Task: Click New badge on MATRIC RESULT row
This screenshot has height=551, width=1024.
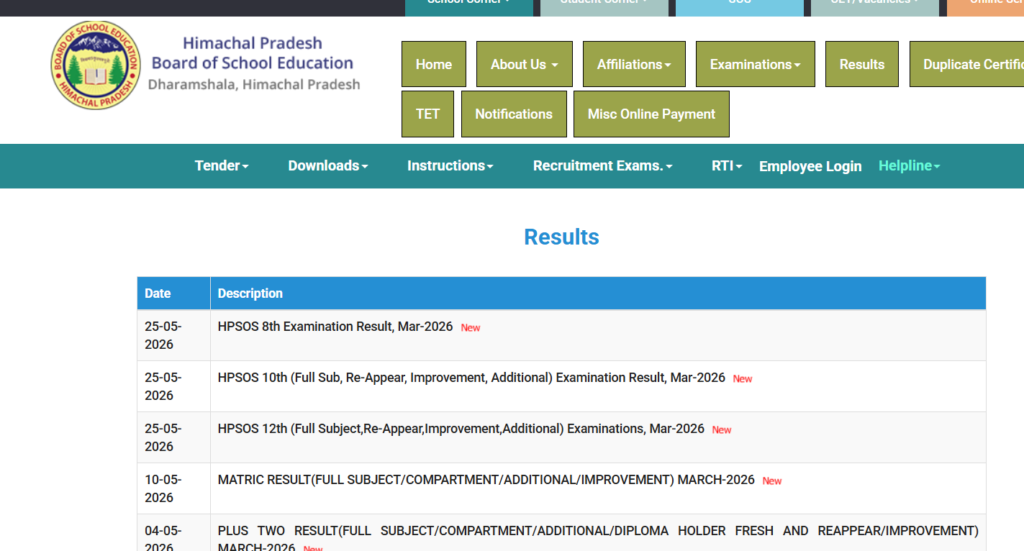Action: click(x=772, y=481)
